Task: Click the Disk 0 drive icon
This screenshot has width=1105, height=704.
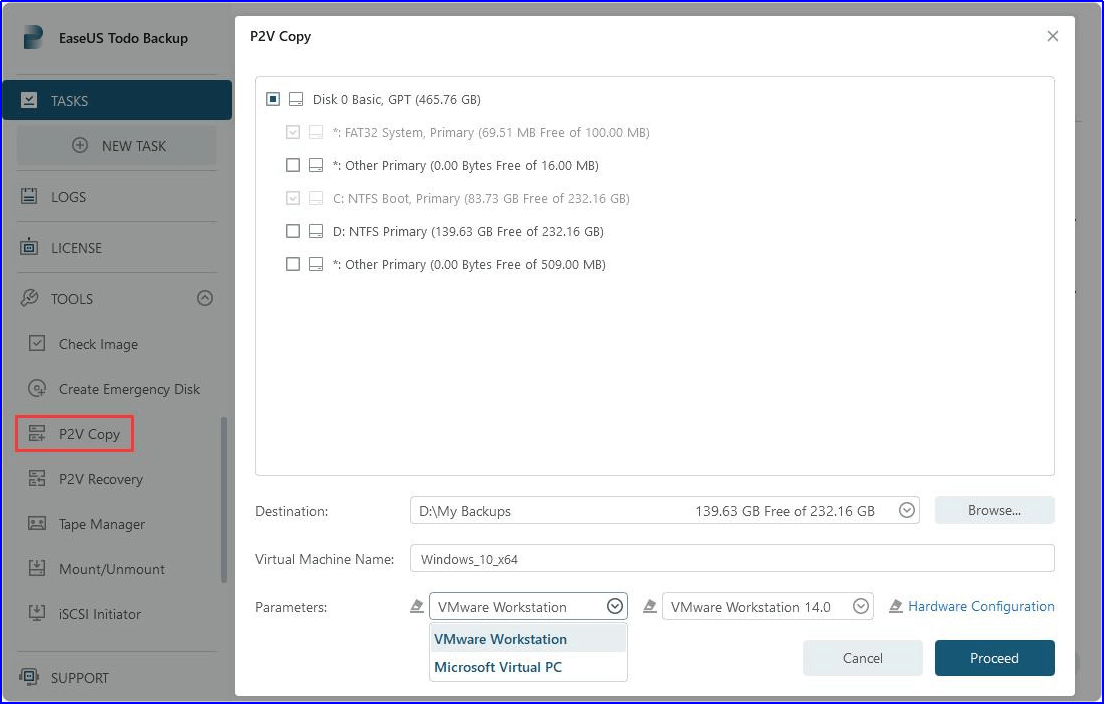Action: pos(297,99)
